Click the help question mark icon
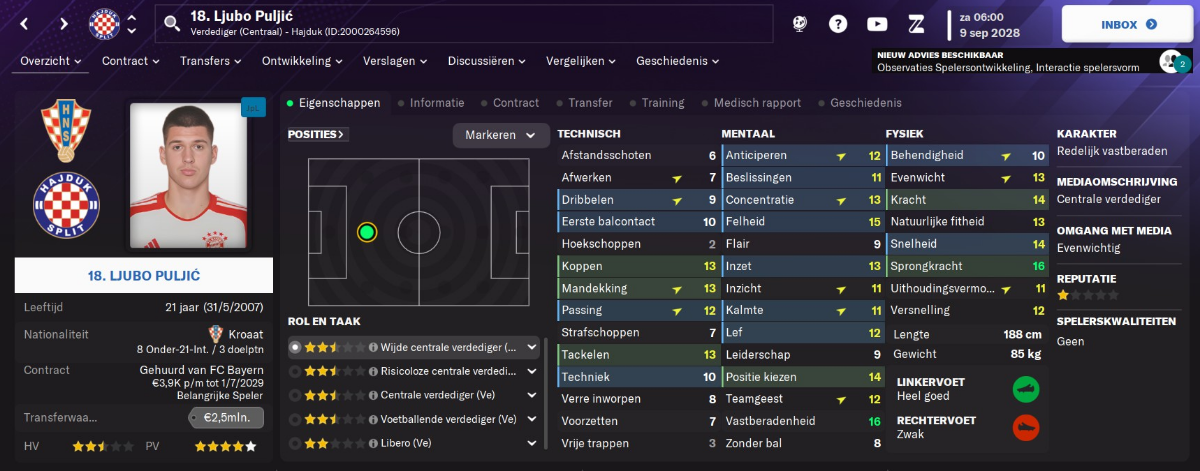 point(838,24)
